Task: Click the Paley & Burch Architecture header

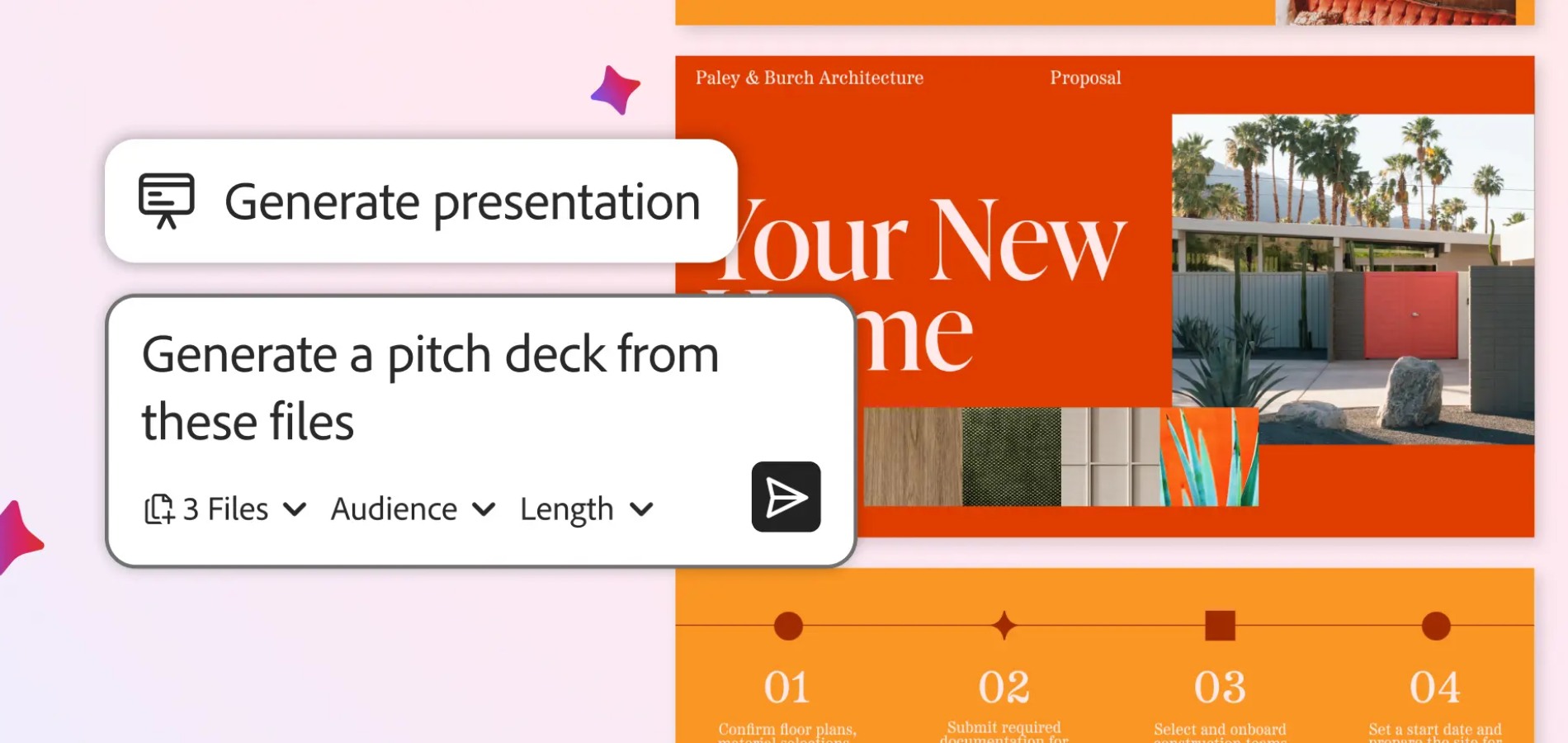Action: coord(808,78)
